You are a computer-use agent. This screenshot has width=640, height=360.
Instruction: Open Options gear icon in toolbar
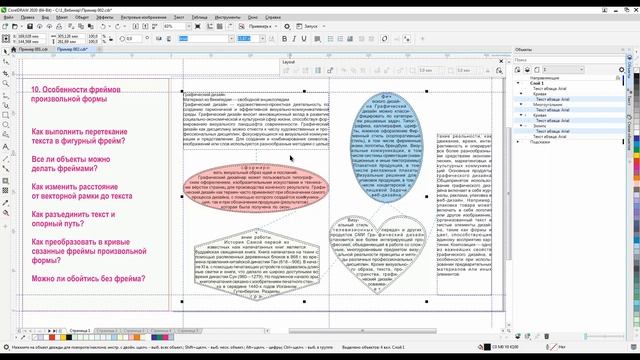tap(287, 26)
